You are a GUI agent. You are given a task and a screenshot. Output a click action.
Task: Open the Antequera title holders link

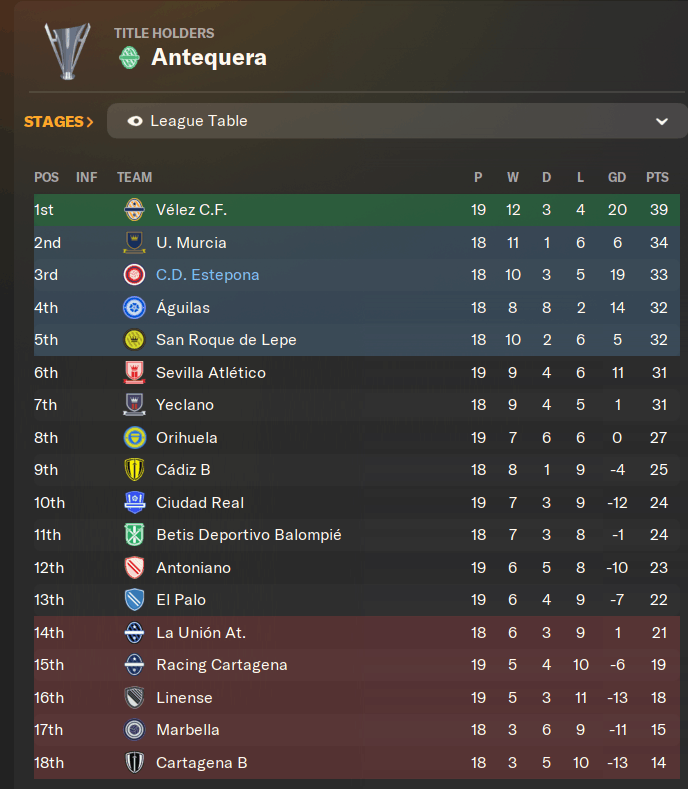coord(209,57)
